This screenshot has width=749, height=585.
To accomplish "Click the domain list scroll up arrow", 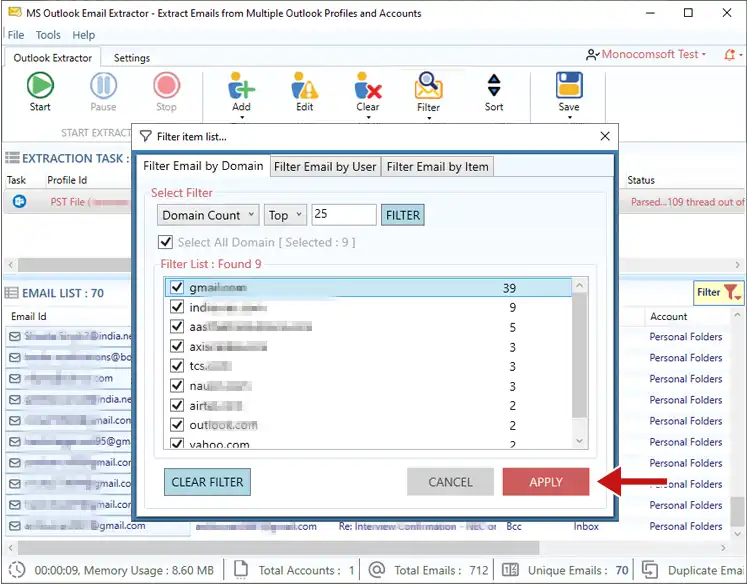I will (580, 285).
